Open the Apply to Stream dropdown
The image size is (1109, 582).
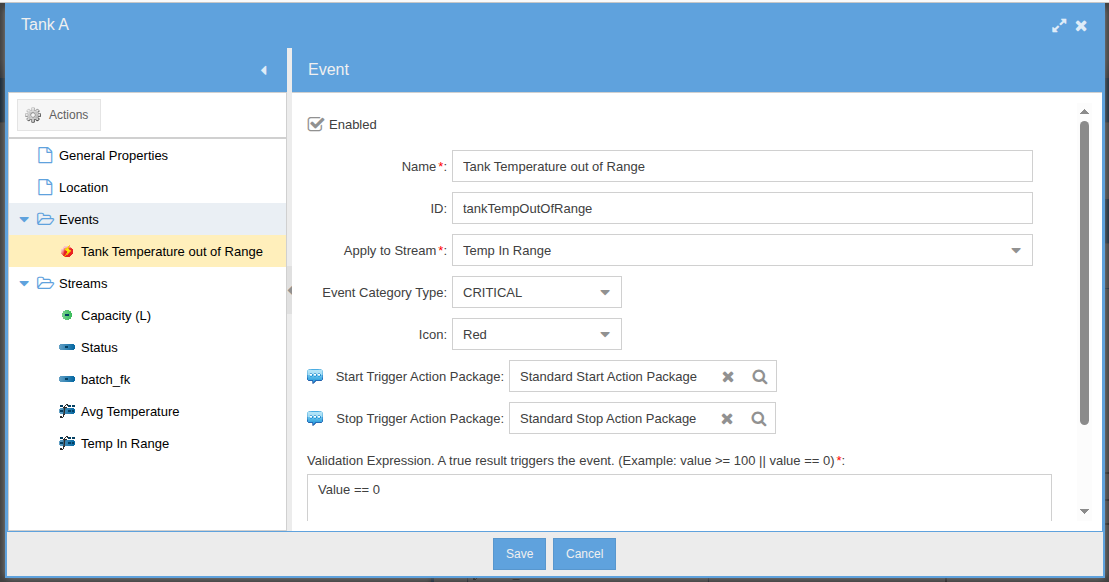pos(1016,250)
